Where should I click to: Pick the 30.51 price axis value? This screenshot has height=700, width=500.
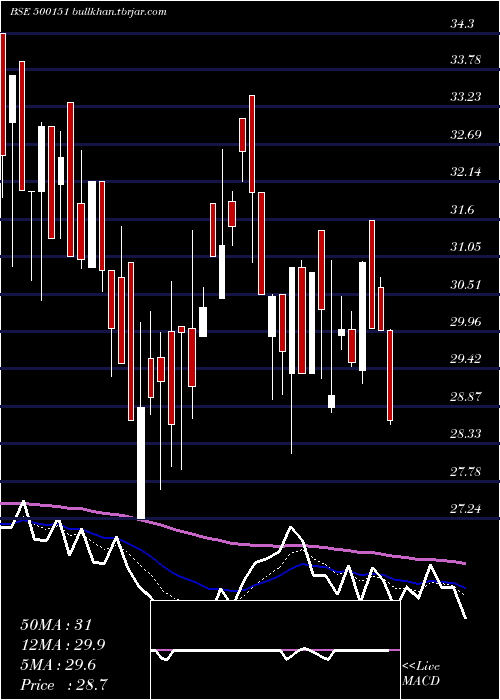pos(466,284)
